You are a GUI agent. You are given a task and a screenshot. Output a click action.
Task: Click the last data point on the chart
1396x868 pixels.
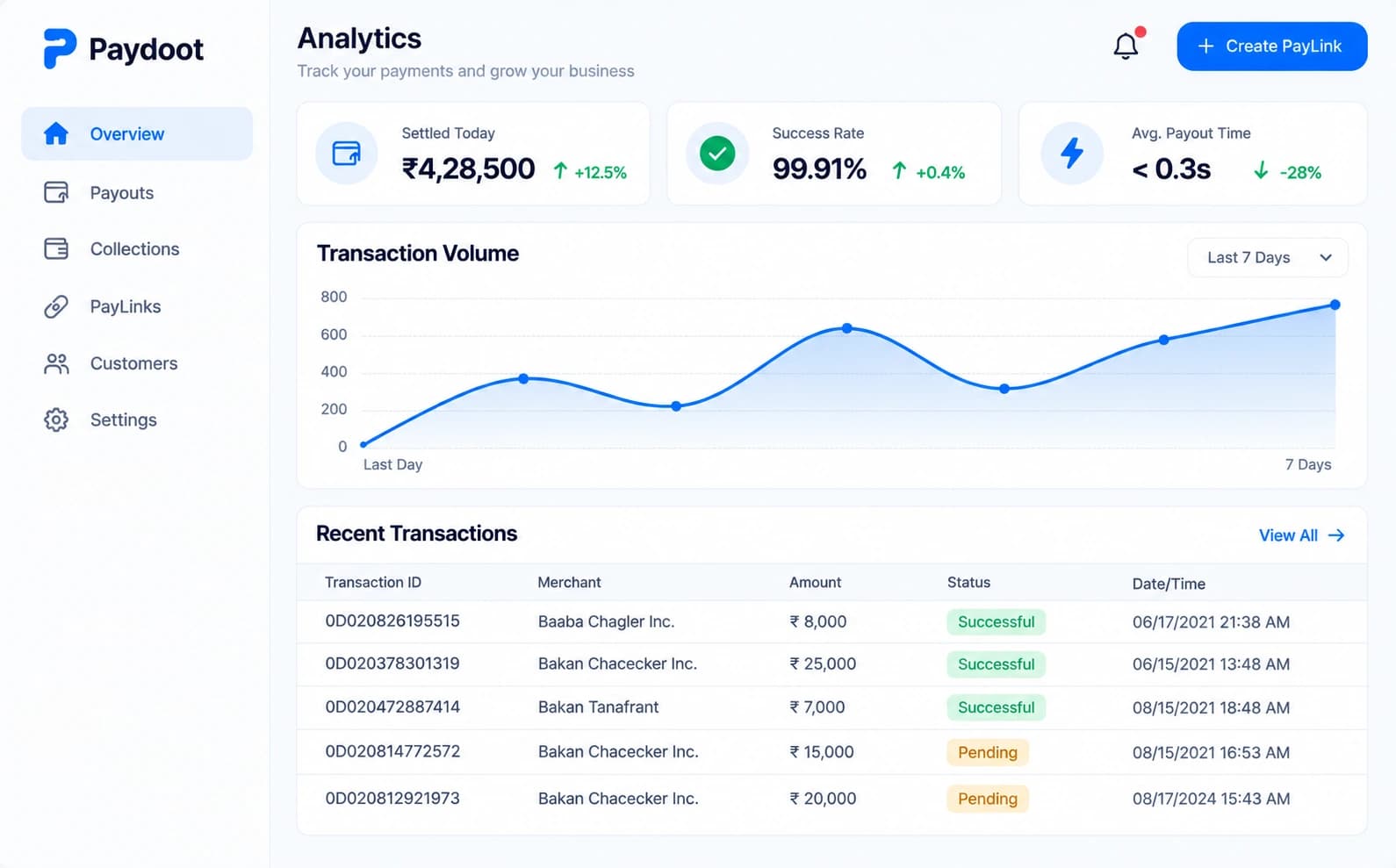[1335, 305]
